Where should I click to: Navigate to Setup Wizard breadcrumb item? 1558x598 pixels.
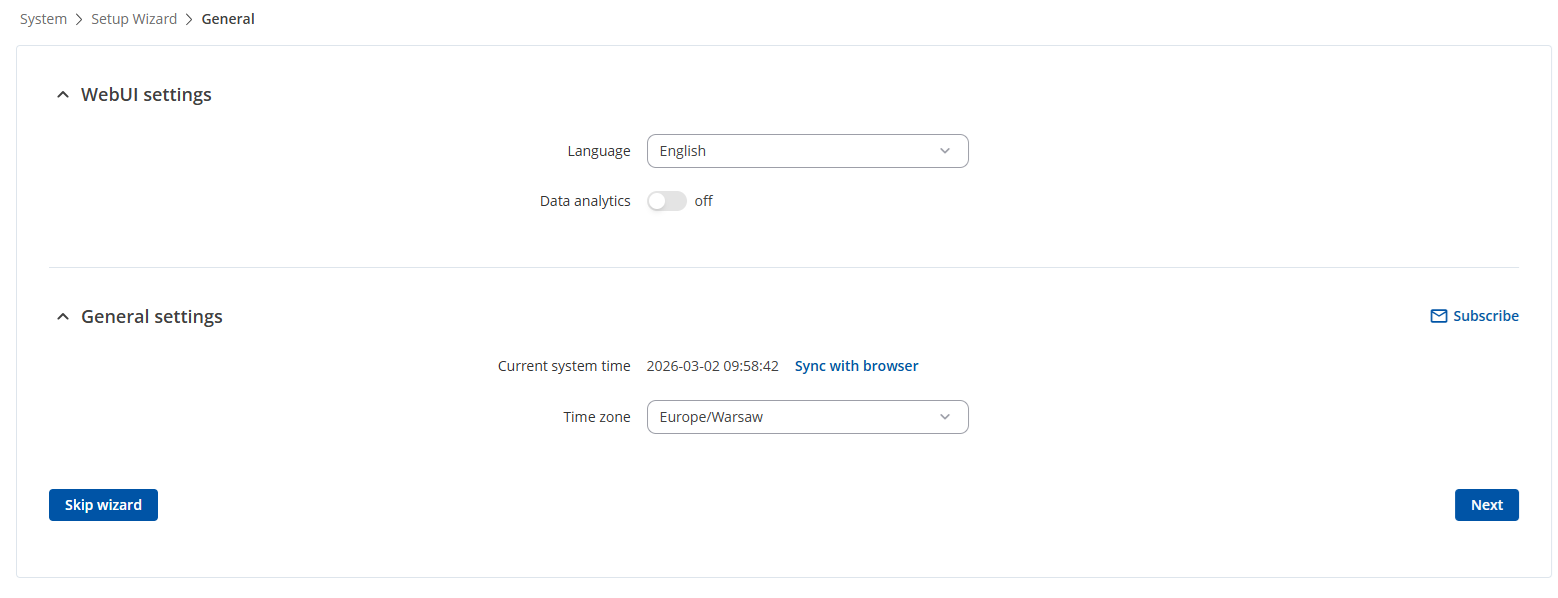pyautogui.click(x=134, y=19)
